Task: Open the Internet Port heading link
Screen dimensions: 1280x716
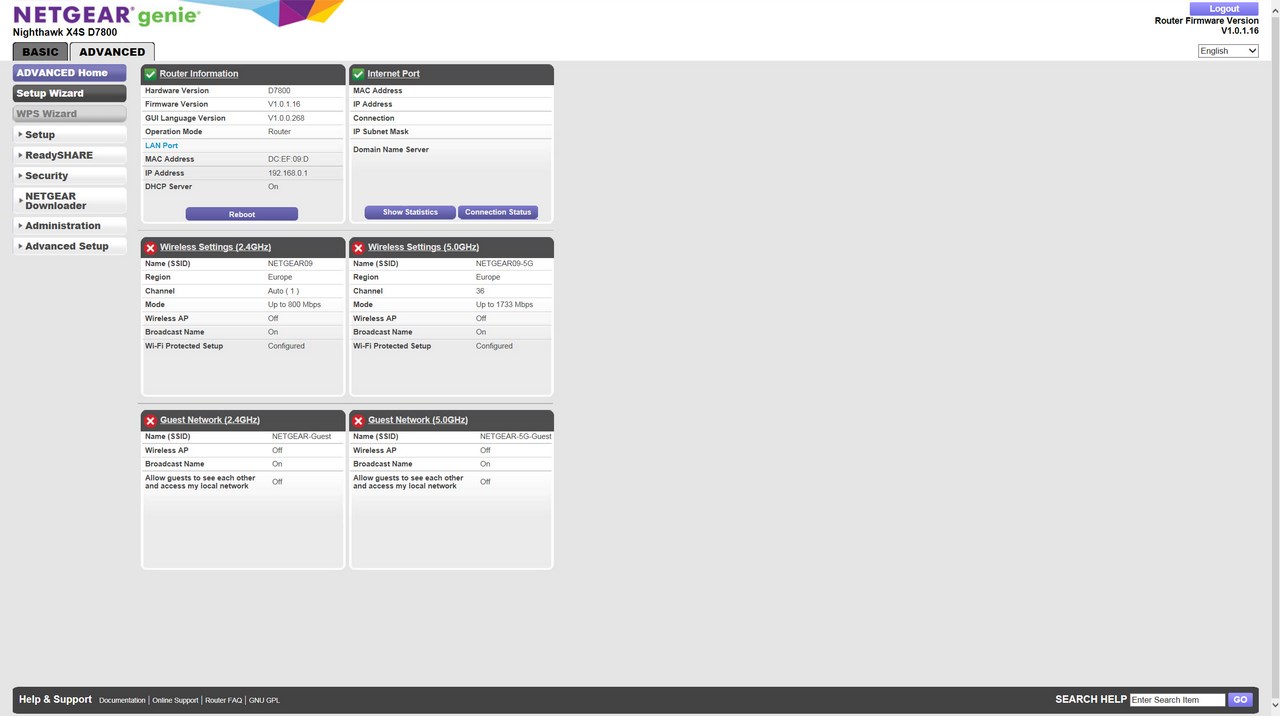Action: click(394, 74)
